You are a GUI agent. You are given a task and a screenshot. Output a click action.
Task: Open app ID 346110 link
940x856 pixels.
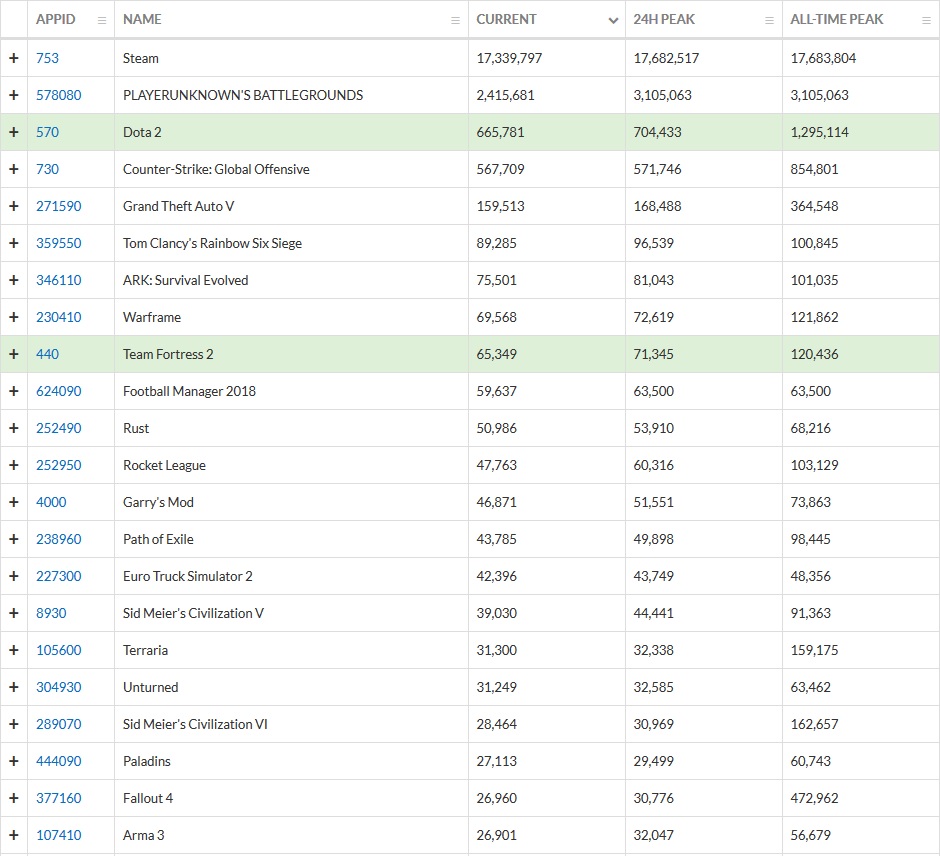(59, 280)
